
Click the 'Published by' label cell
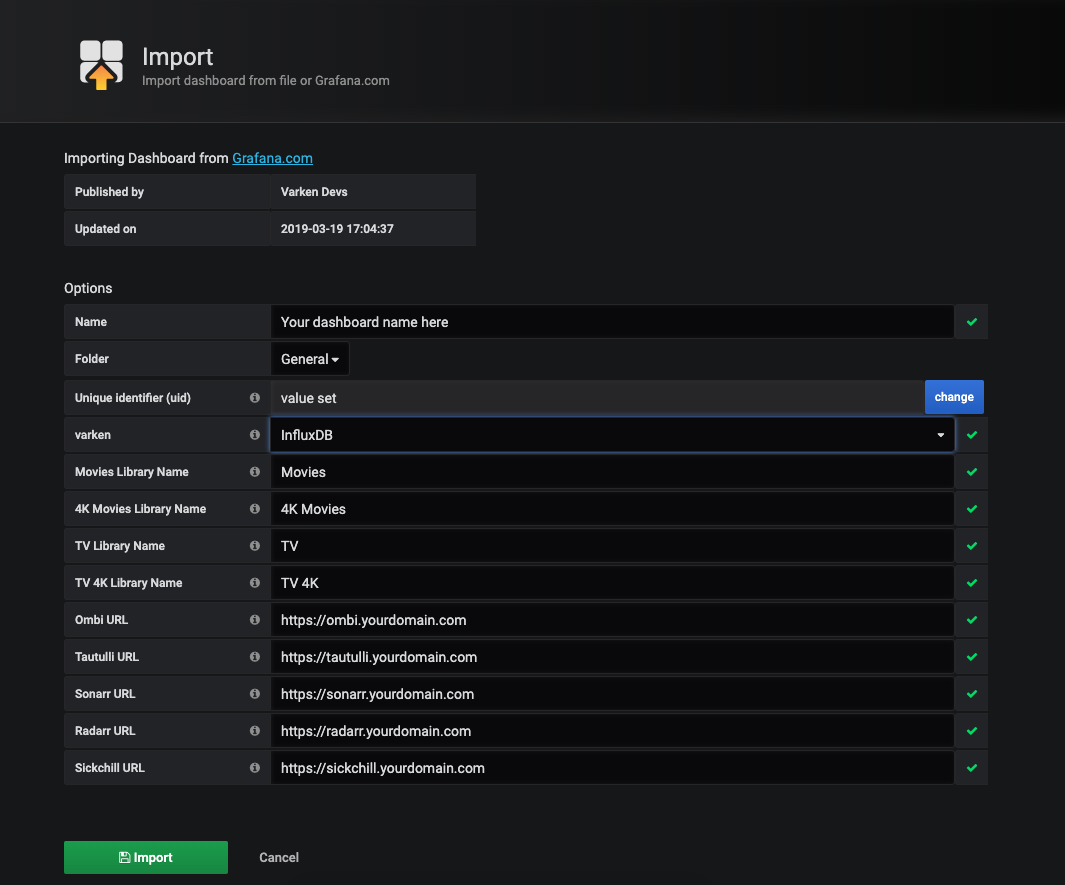point(167,192)
